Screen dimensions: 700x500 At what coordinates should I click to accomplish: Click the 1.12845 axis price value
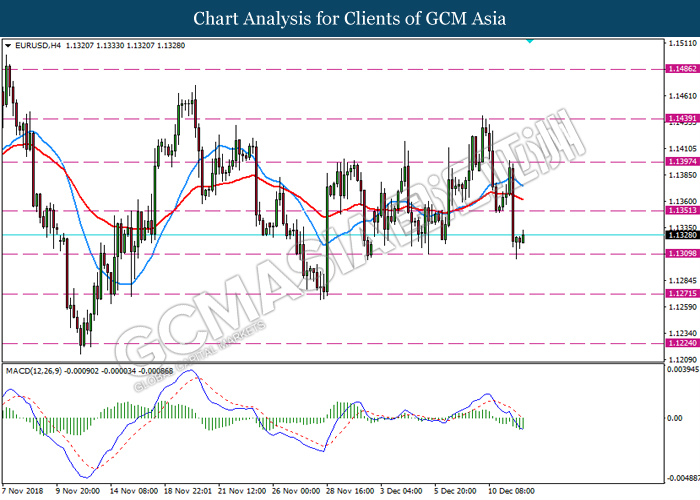click(683, 280)
